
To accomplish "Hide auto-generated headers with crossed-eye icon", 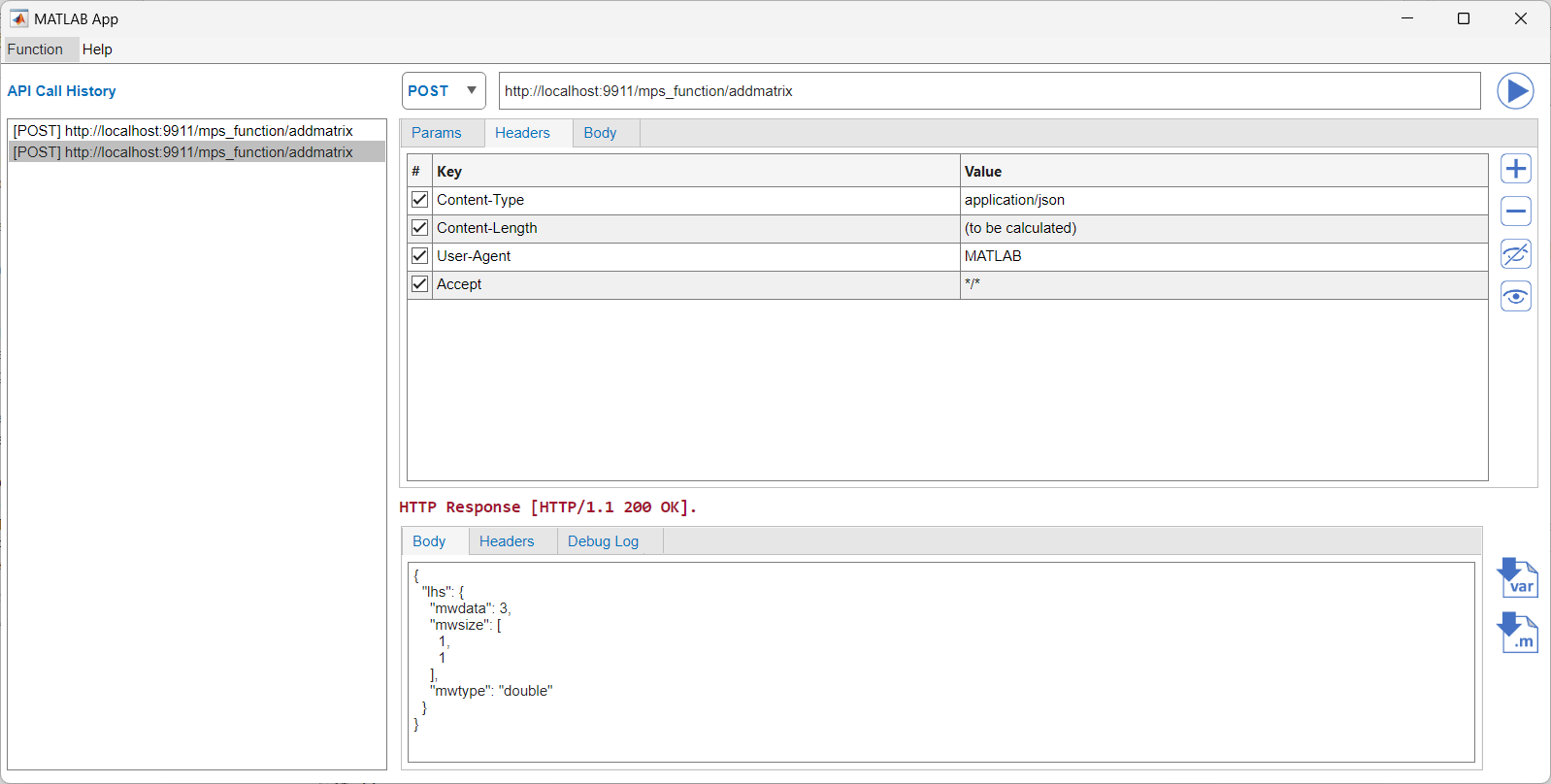I will coord(1516,254).
